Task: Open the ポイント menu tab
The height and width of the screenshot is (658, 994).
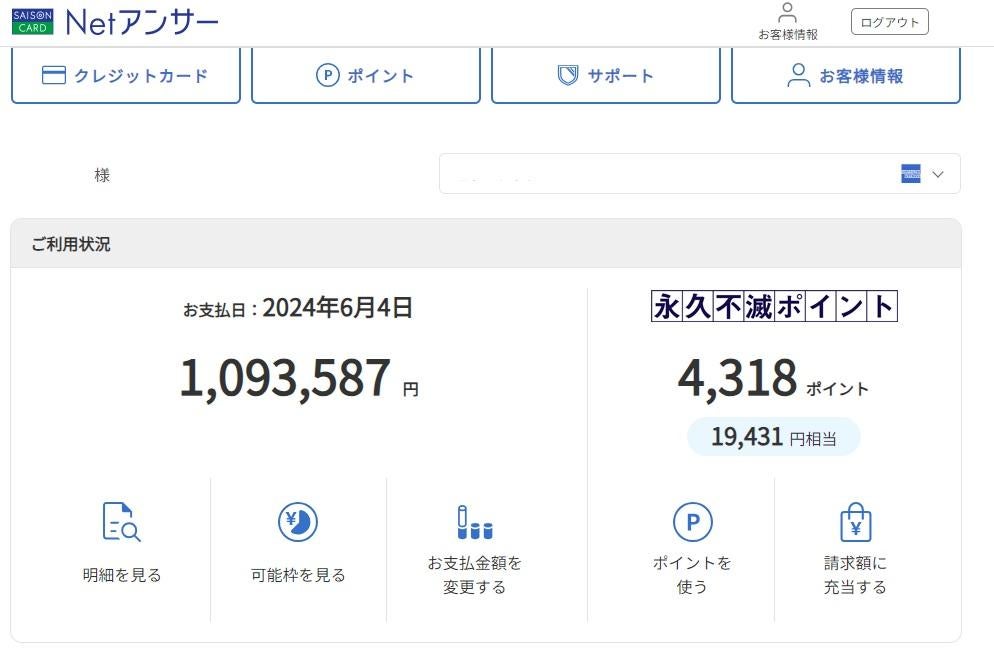Action: (366, 76)
